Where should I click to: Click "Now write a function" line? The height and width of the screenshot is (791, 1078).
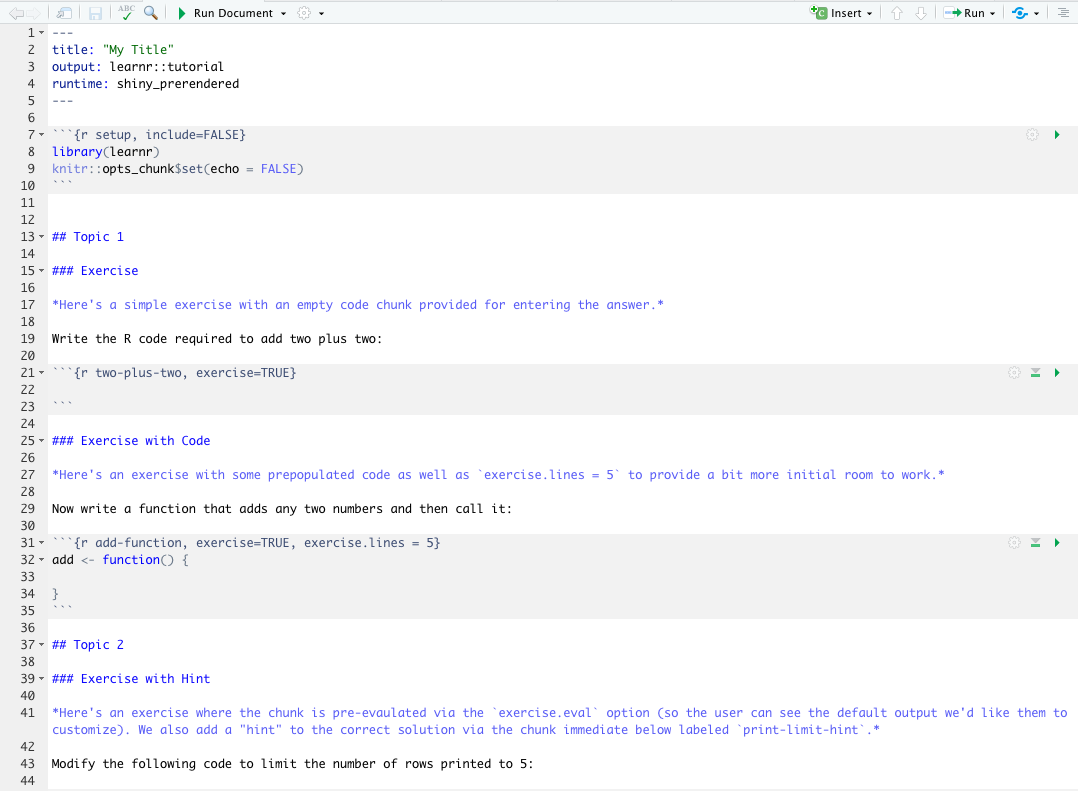pos(282,509)
